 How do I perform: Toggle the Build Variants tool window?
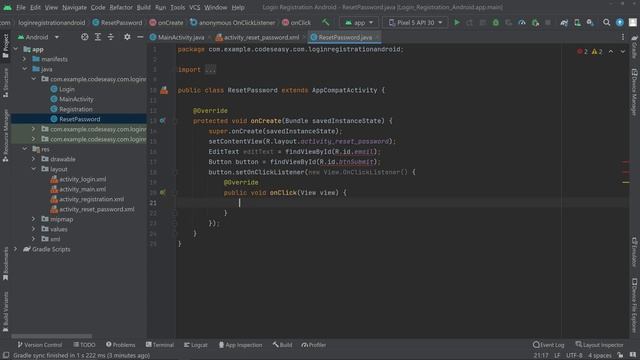point(5,311)
